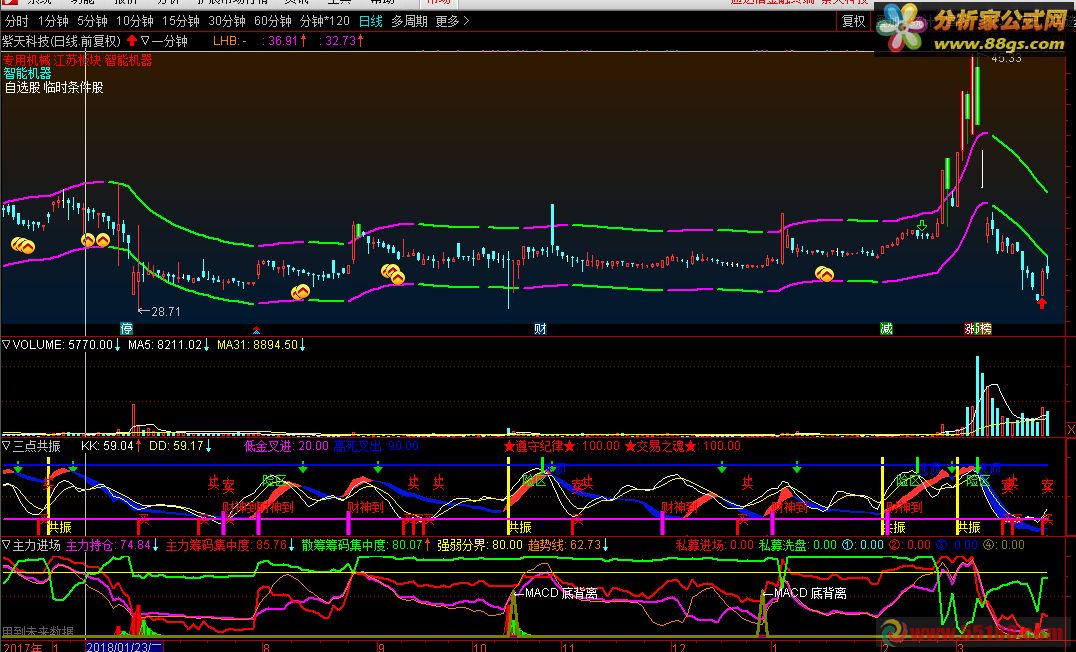This screenshot has width=1076, height=652.
Task: Click green down-arrow outline on candles
Action: pos(922,225)
